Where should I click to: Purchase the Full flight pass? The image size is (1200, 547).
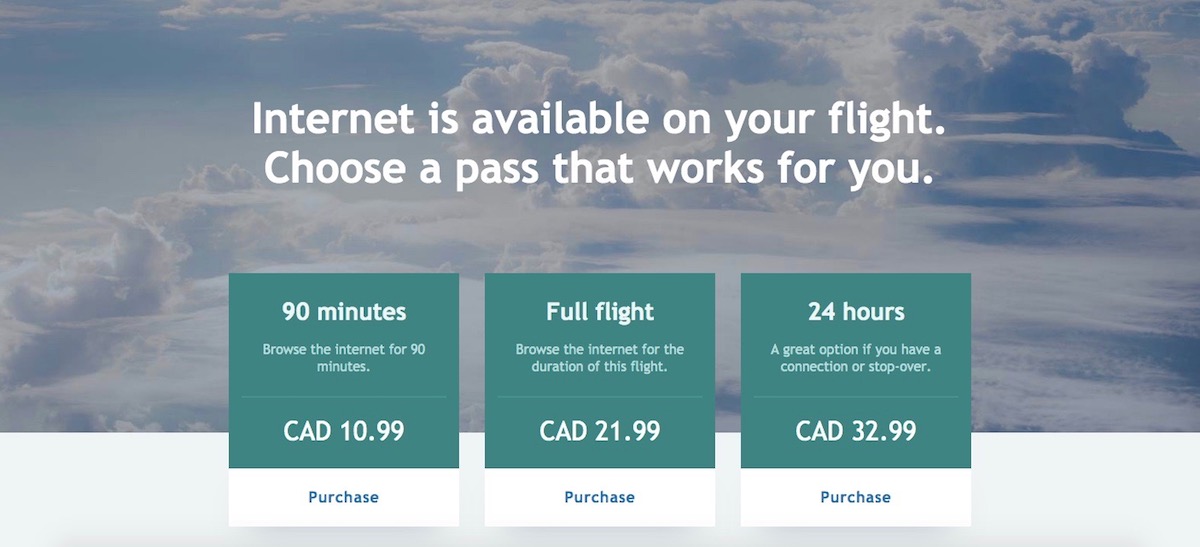coord(599,497)
